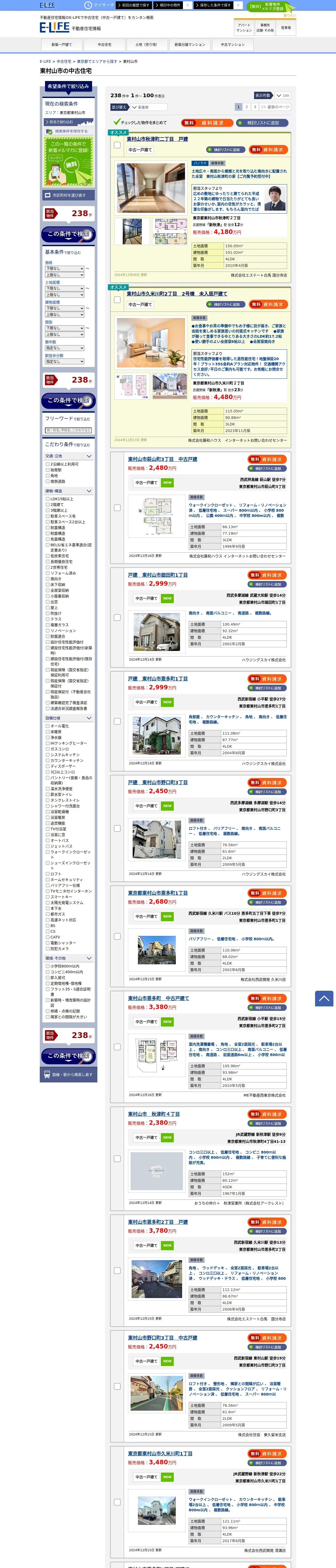Enable the 2沿線以上利用可 filter checkbox
The width and height of the screenshot is (336, 1568).
[x=48, y=464]
